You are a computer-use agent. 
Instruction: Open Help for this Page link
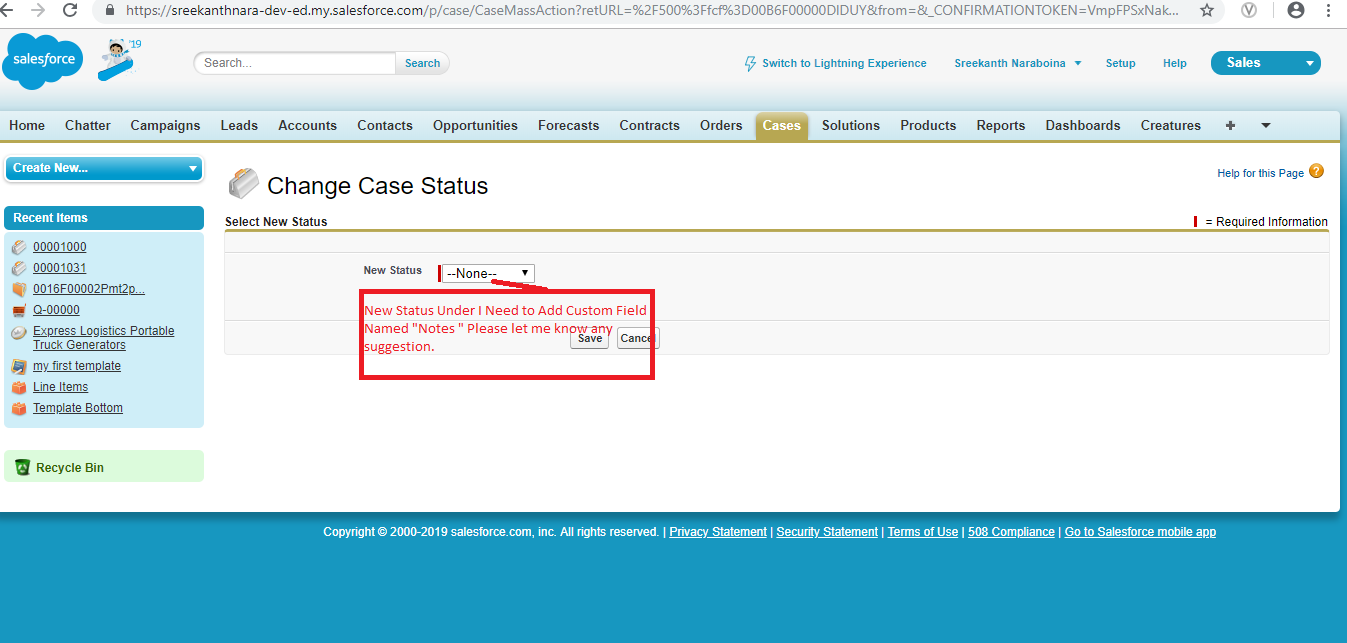[x=1260, y=173]
